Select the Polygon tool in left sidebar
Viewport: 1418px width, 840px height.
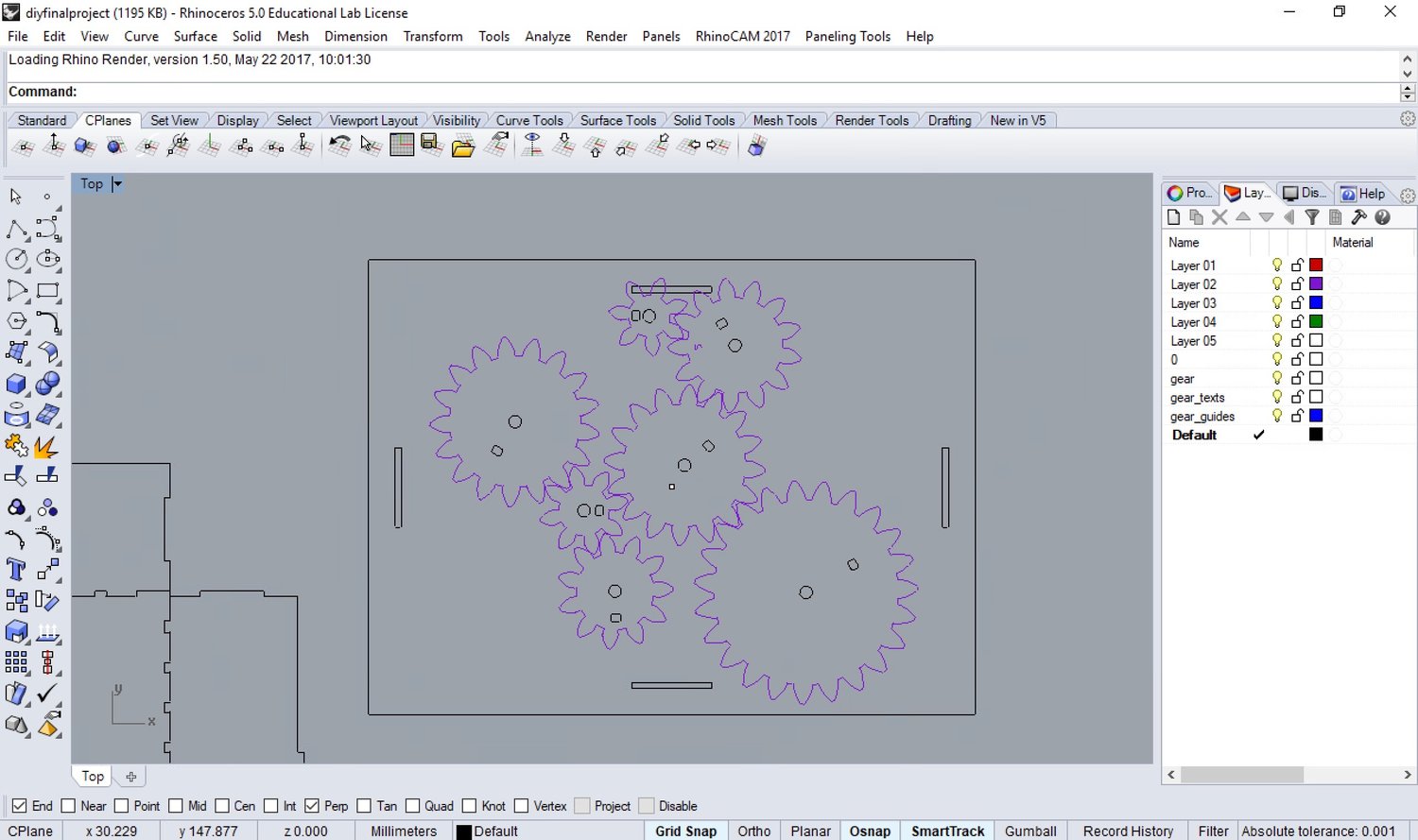[16, 321]
